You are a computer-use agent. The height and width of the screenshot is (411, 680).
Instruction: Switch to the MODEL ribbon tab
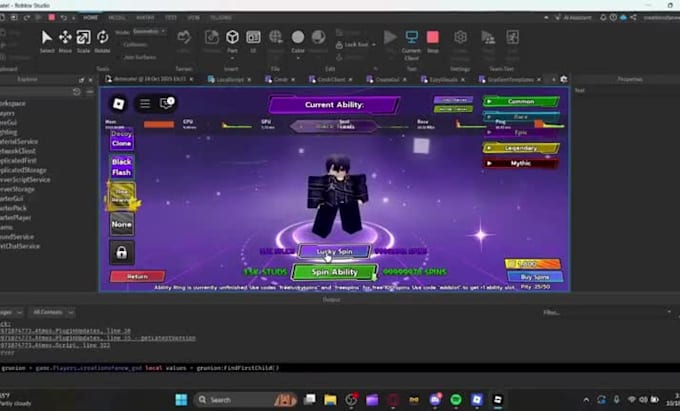117,18
